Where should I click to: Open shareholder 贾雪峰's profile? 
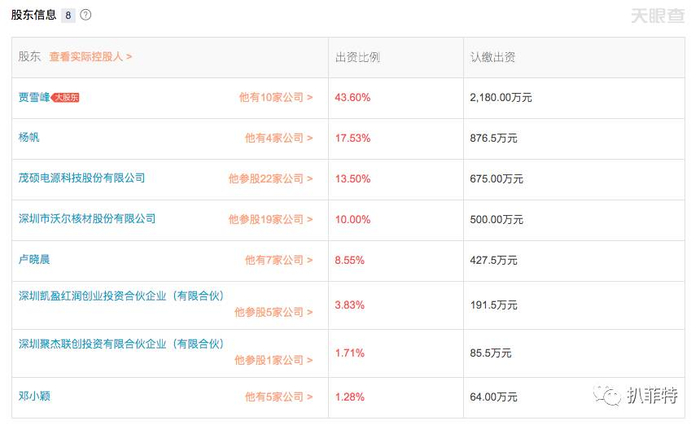click(x=32, y=97)
